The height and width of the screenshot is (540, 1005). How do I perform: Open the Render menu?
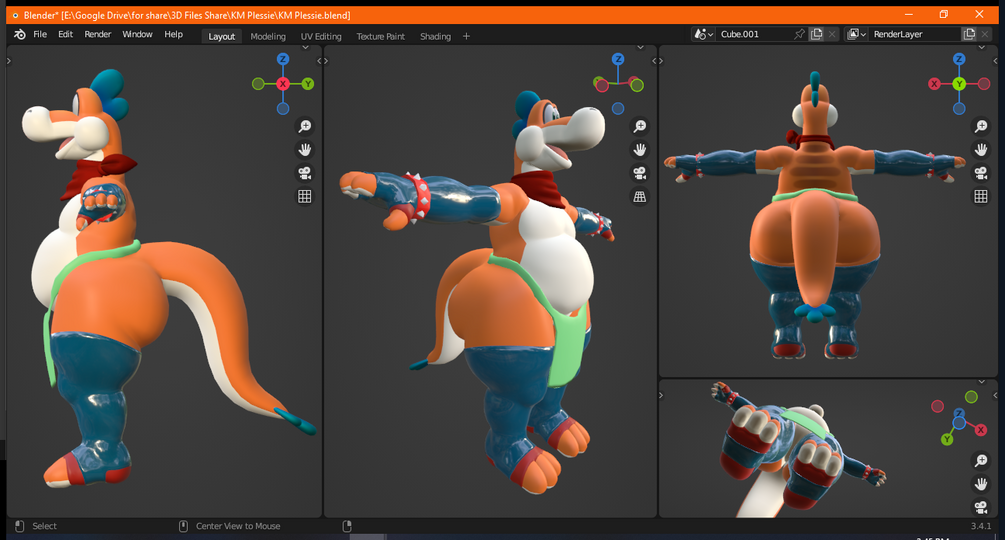point(97,35)
